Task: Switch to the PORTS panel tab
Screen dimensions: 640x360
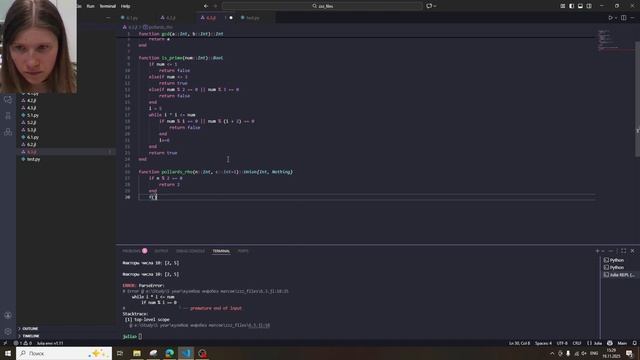Action: point(243,251)
